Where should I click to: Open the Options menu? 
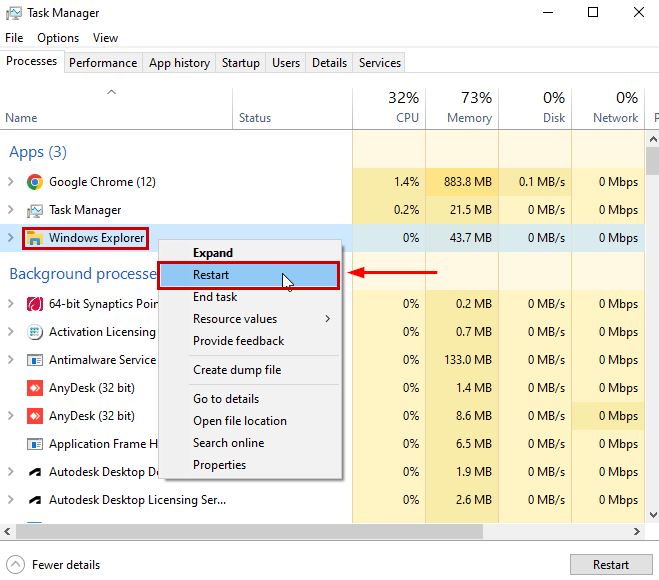coord(58,38)
